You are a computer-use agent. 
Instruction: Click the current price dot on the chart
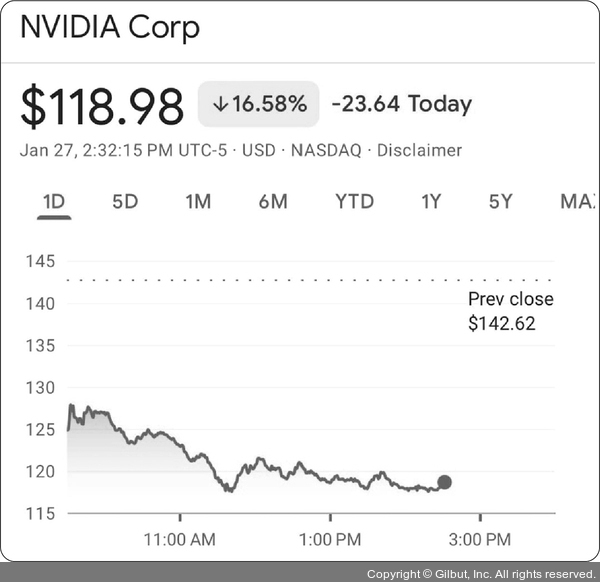[444, 482]
